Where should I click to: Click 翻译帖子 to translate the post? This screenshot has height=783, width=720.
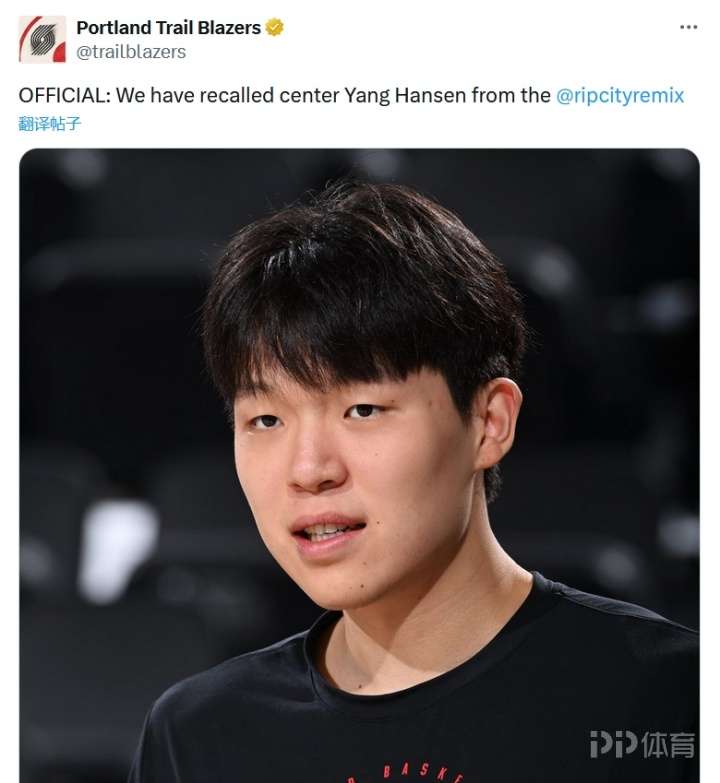[49, 123]
